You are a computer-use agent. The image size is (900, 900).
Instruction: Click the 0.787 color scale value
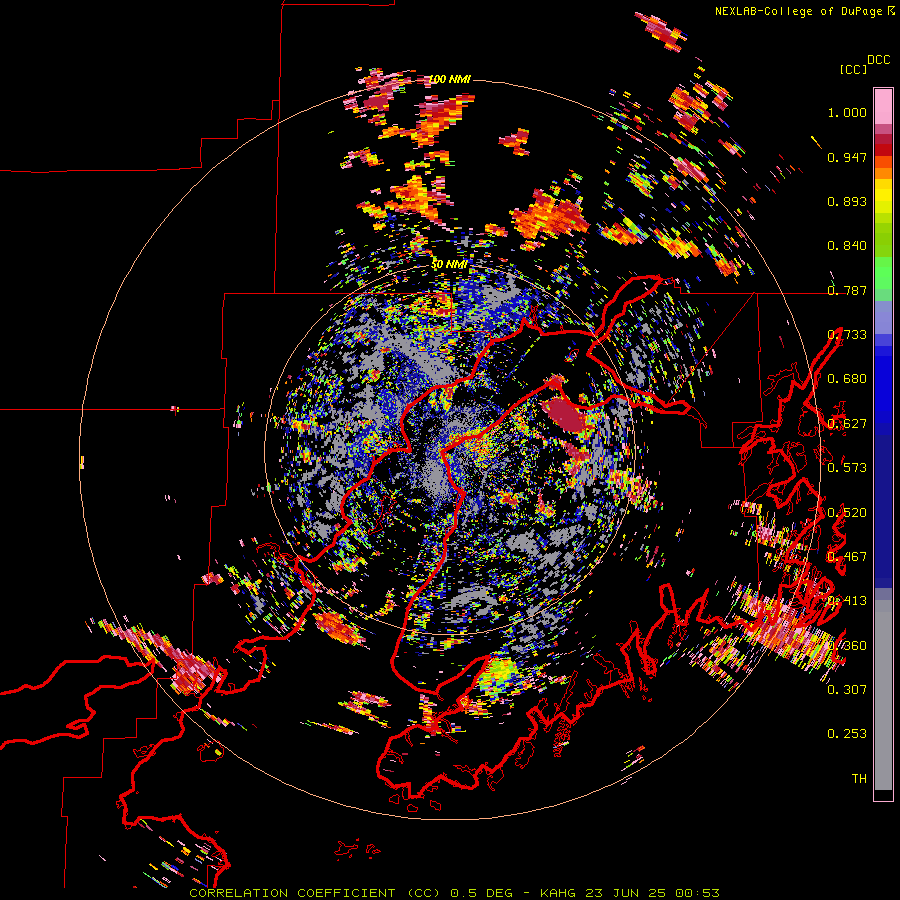[847, 290]
